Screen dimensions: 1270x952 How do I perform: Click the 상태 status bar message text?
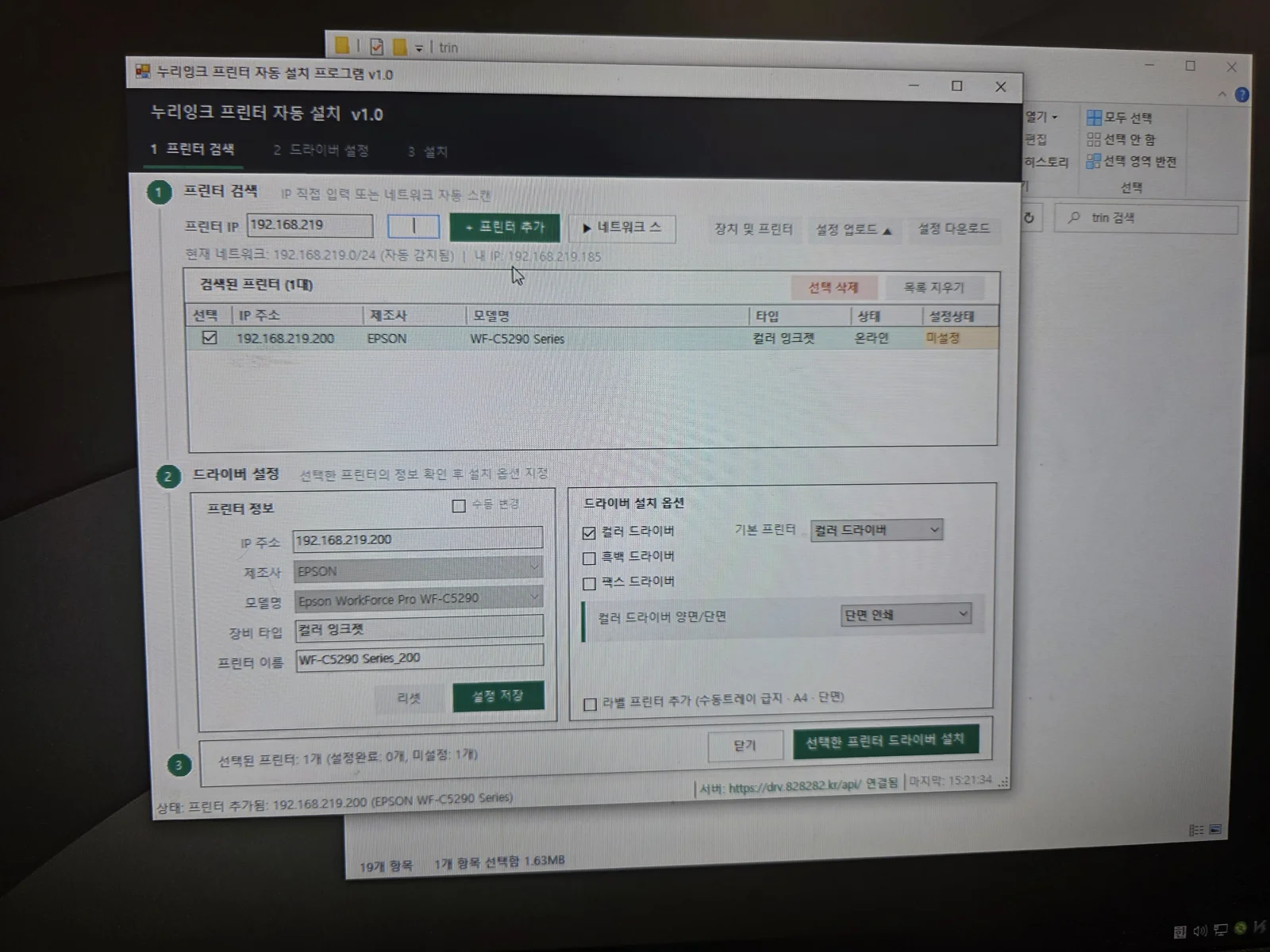(x=334, y=803)
